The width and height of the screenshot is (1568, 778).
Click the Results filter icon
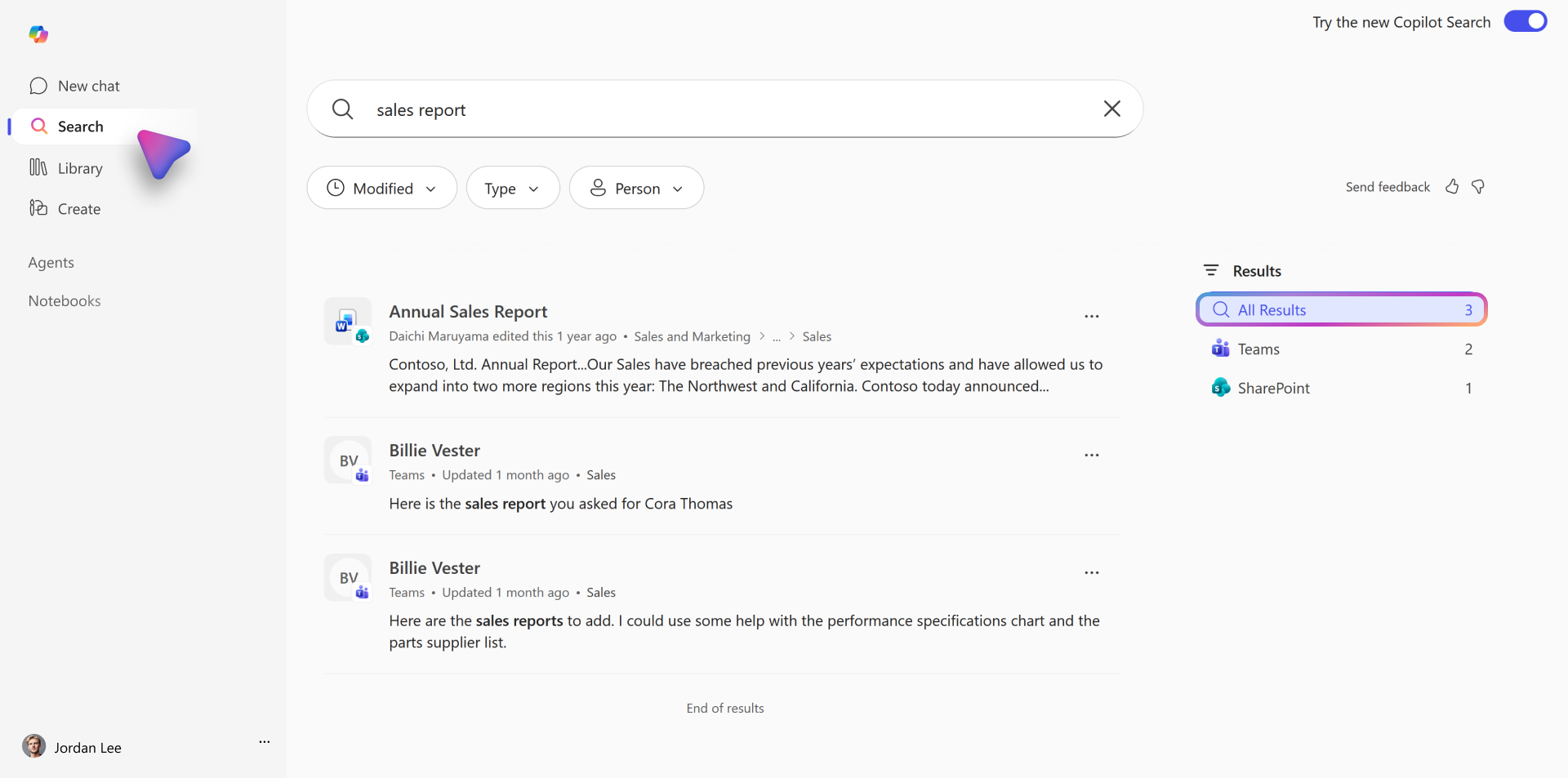click(x=1211, y=270)
